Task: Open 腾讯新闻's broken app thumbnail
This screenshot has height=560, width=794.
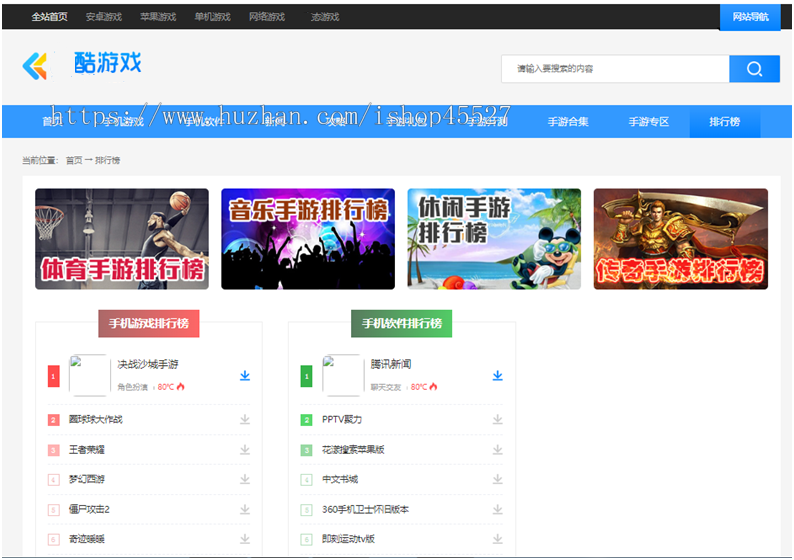Action: [342, 375]
